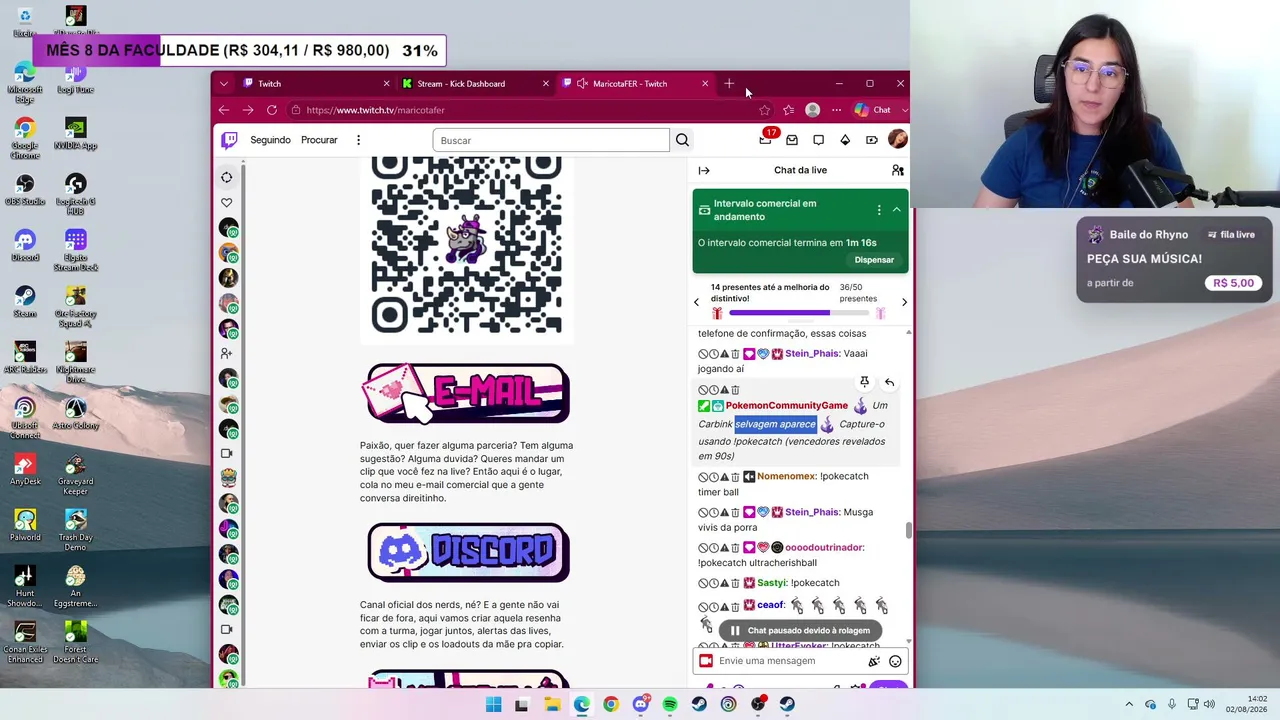Open the Ubisoft Connect desktop shortcut
1280x720 pixels.
tap(25, 418)
